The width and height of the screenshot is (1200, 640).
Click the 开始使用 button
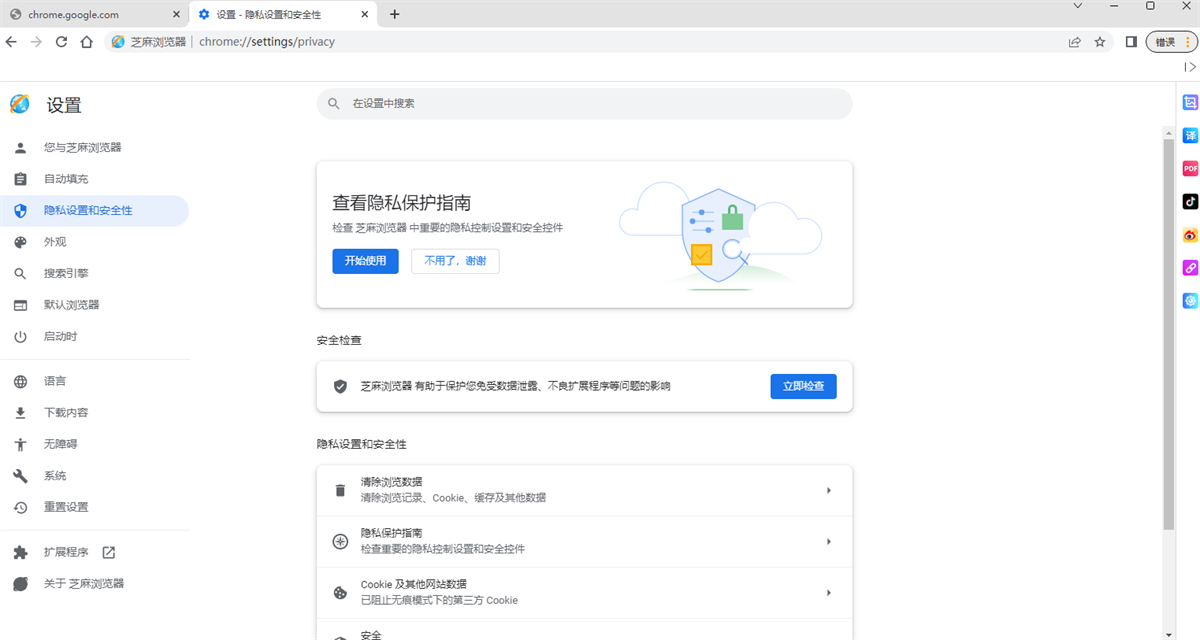coord(365,260)
